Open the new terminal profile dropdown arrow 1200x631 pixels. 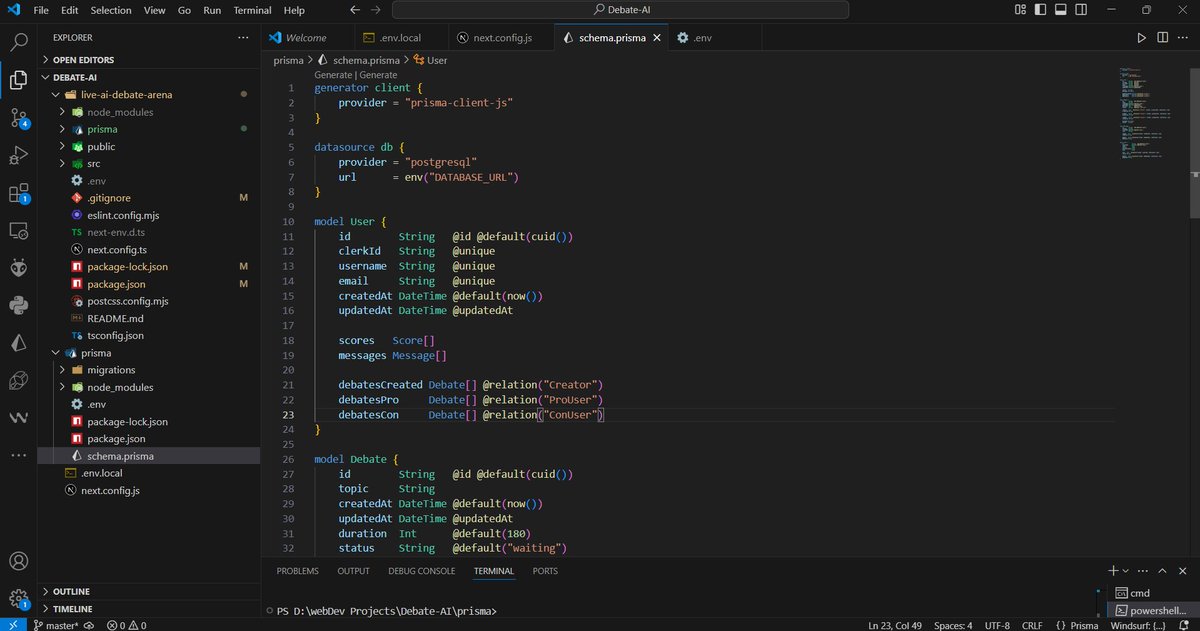coord(1126,570)
